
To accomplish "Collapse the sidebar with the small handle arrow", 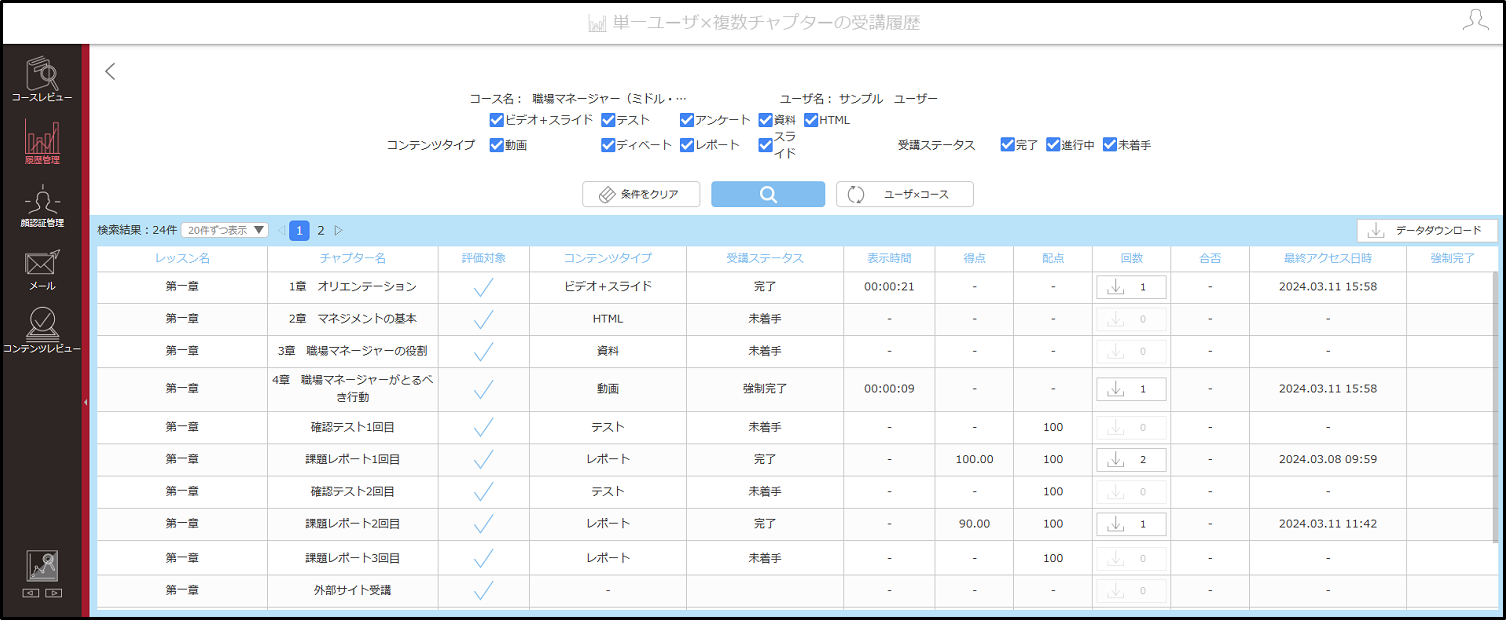I will (x=85, y=402).
